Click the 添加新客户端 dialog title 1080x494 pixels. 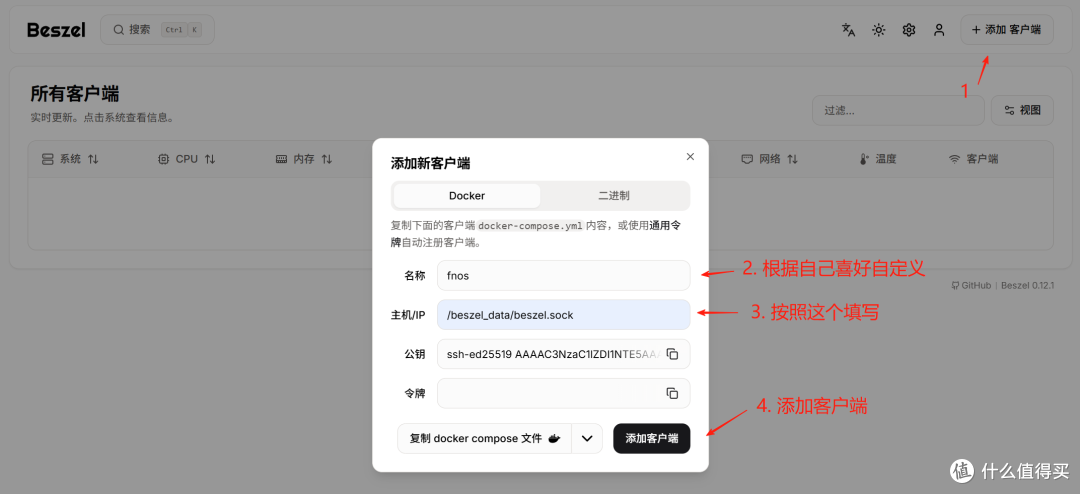430,163
